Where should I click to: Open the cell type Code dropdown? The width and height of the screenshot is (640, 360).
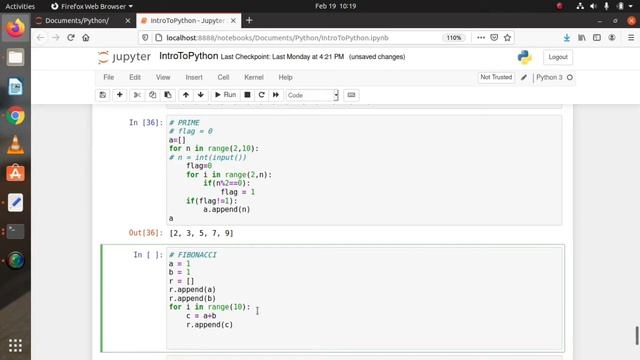(312, 95)
